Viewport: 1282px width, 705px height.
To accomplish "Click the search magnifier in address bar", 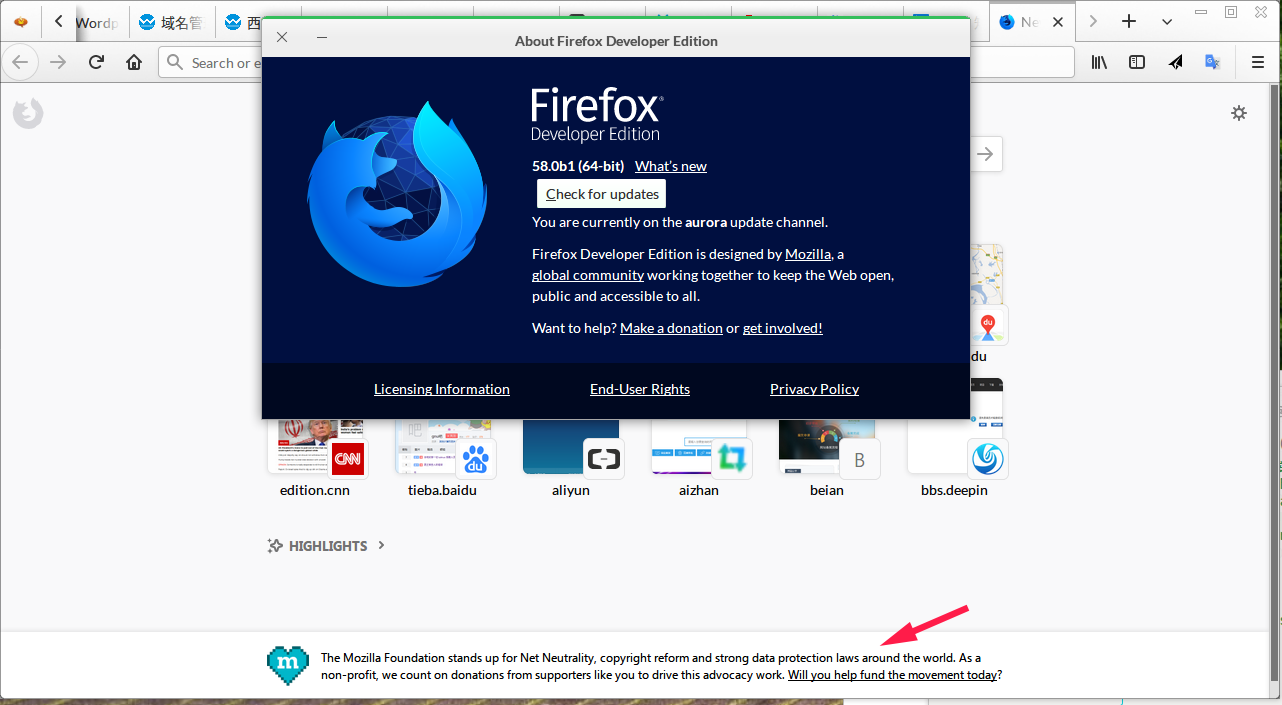I will click(x=175, y=63).
